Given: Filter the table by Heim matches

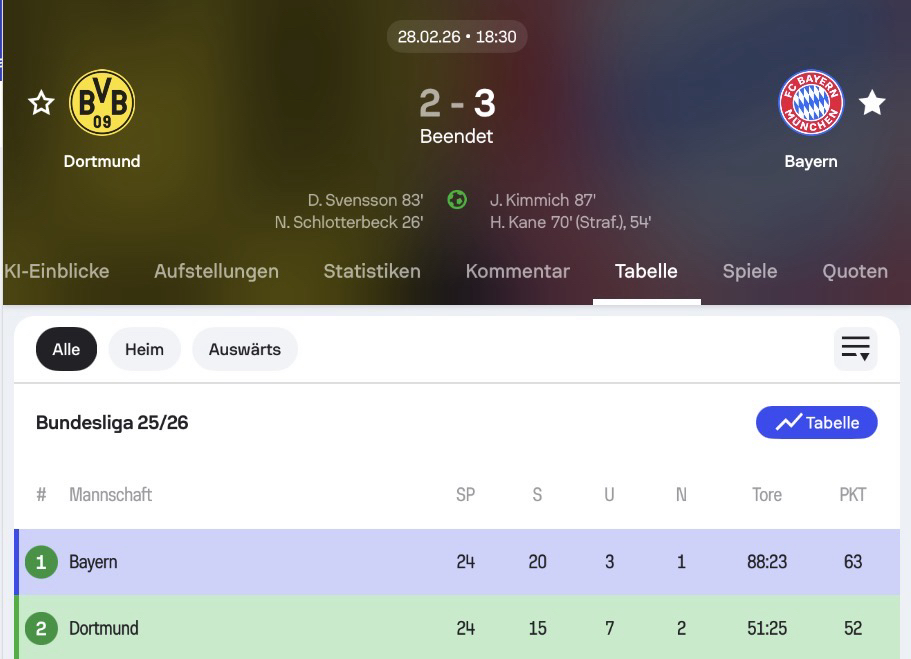Looking at the screenshot, I should [x=144, y=349].
